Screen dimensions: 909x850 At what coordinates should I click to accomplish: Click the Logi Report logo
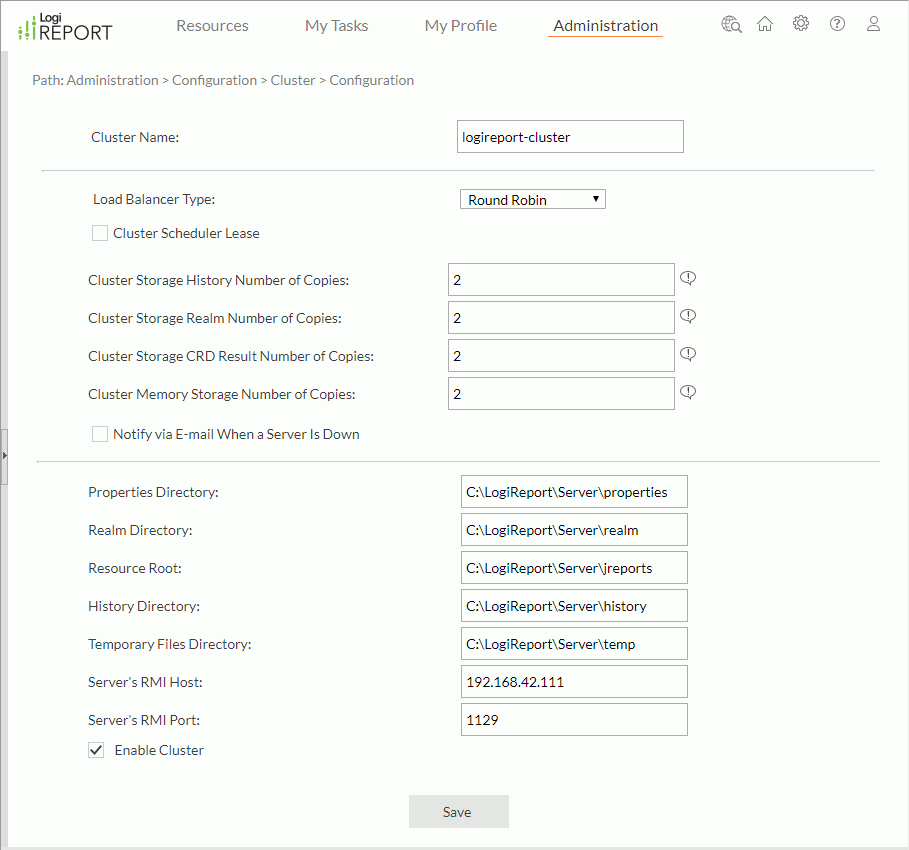click(x=63, y=27)
